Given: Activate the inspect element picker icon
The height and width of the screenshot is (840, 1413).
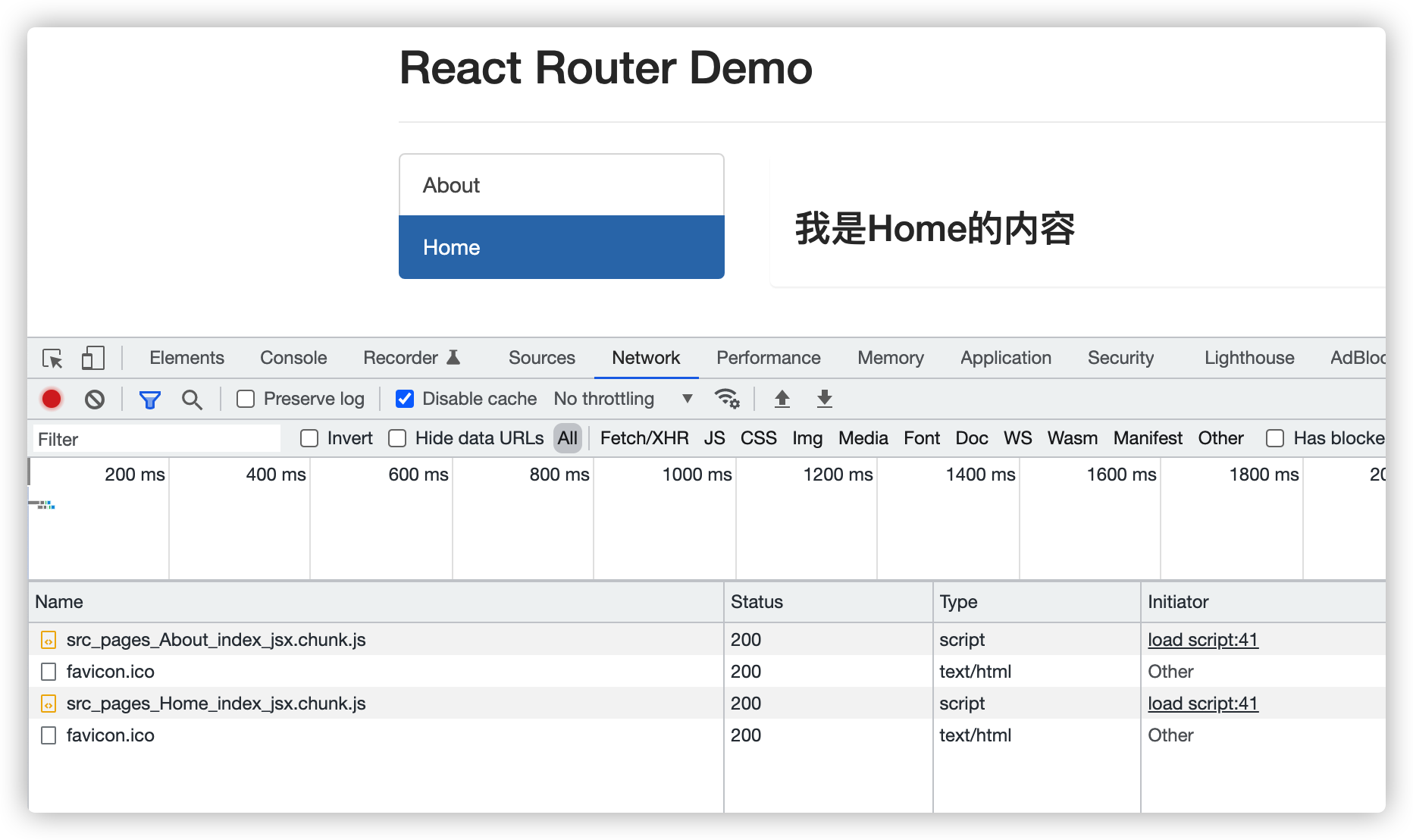Looking at the screenshot, I should point(52,358).
